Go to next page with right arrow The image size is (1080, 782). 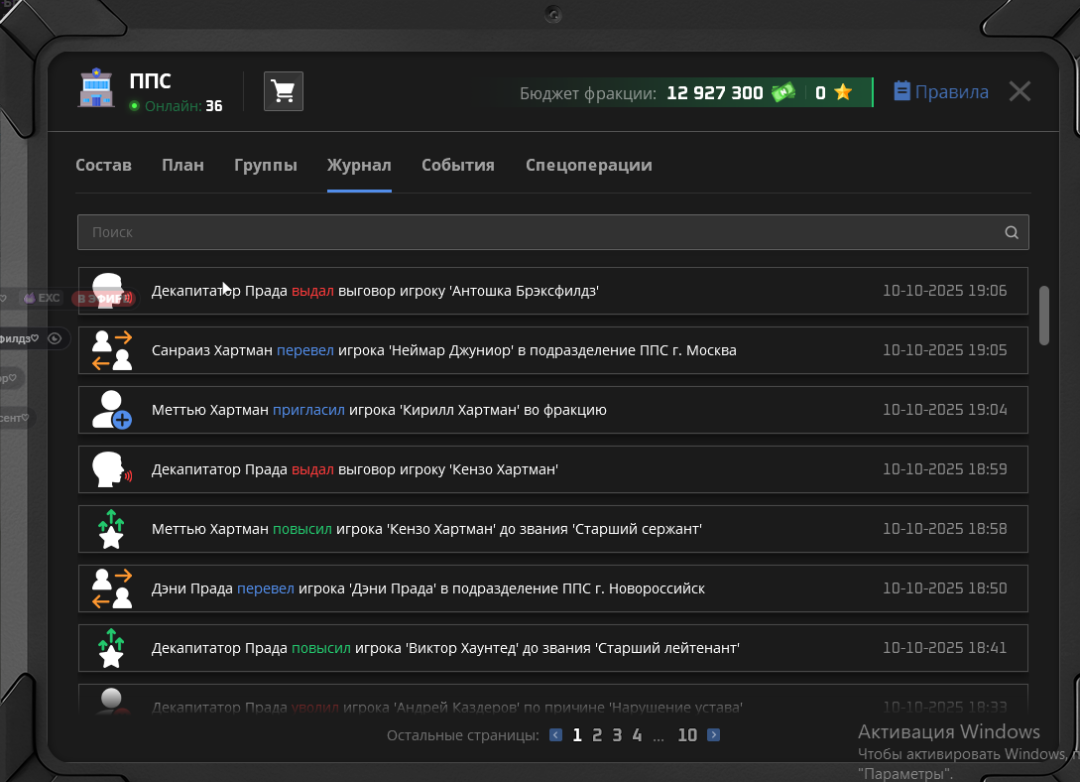tap(713, 735)
